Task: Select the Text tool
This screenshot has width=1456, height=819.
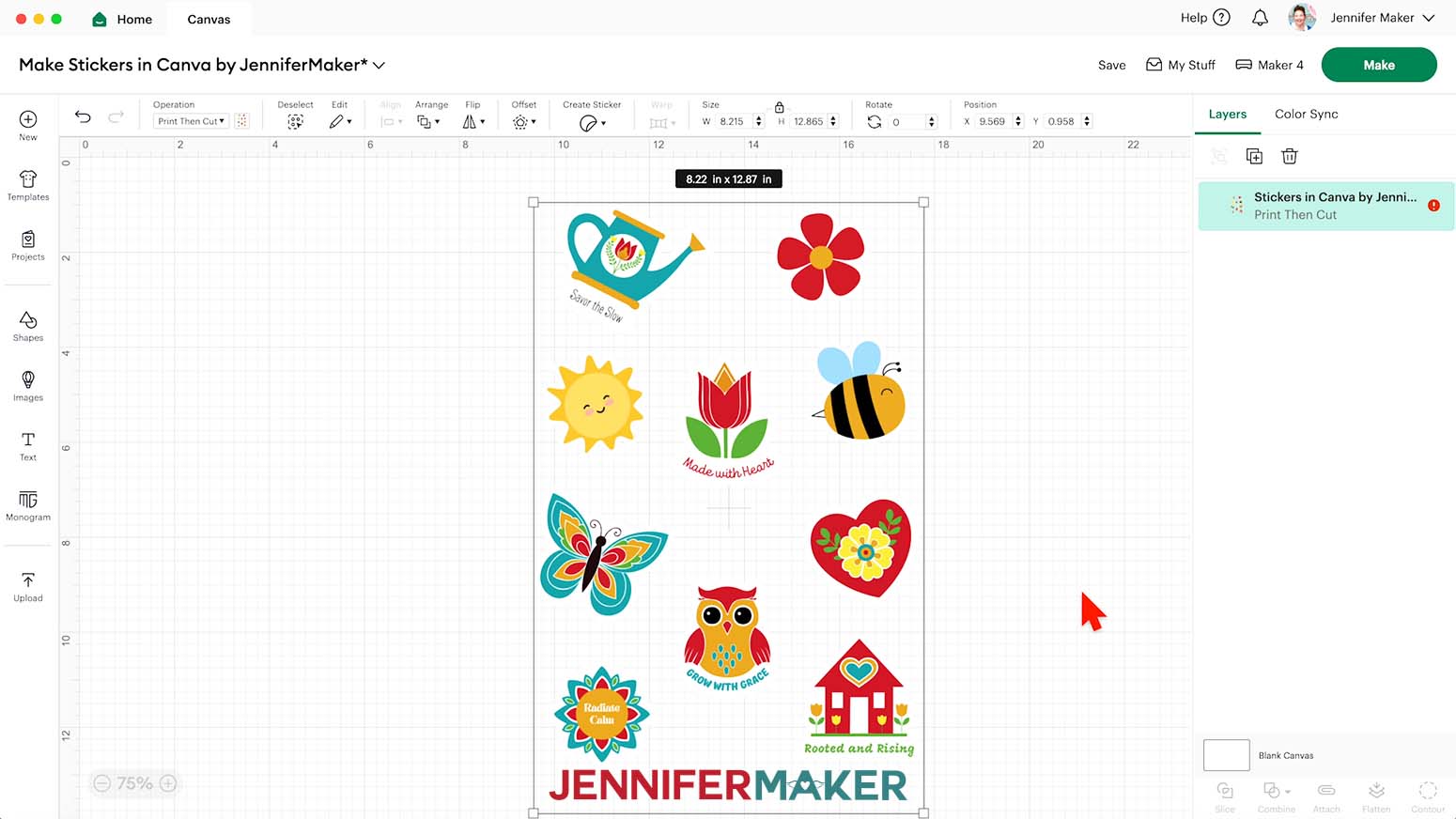Action: 28,446
